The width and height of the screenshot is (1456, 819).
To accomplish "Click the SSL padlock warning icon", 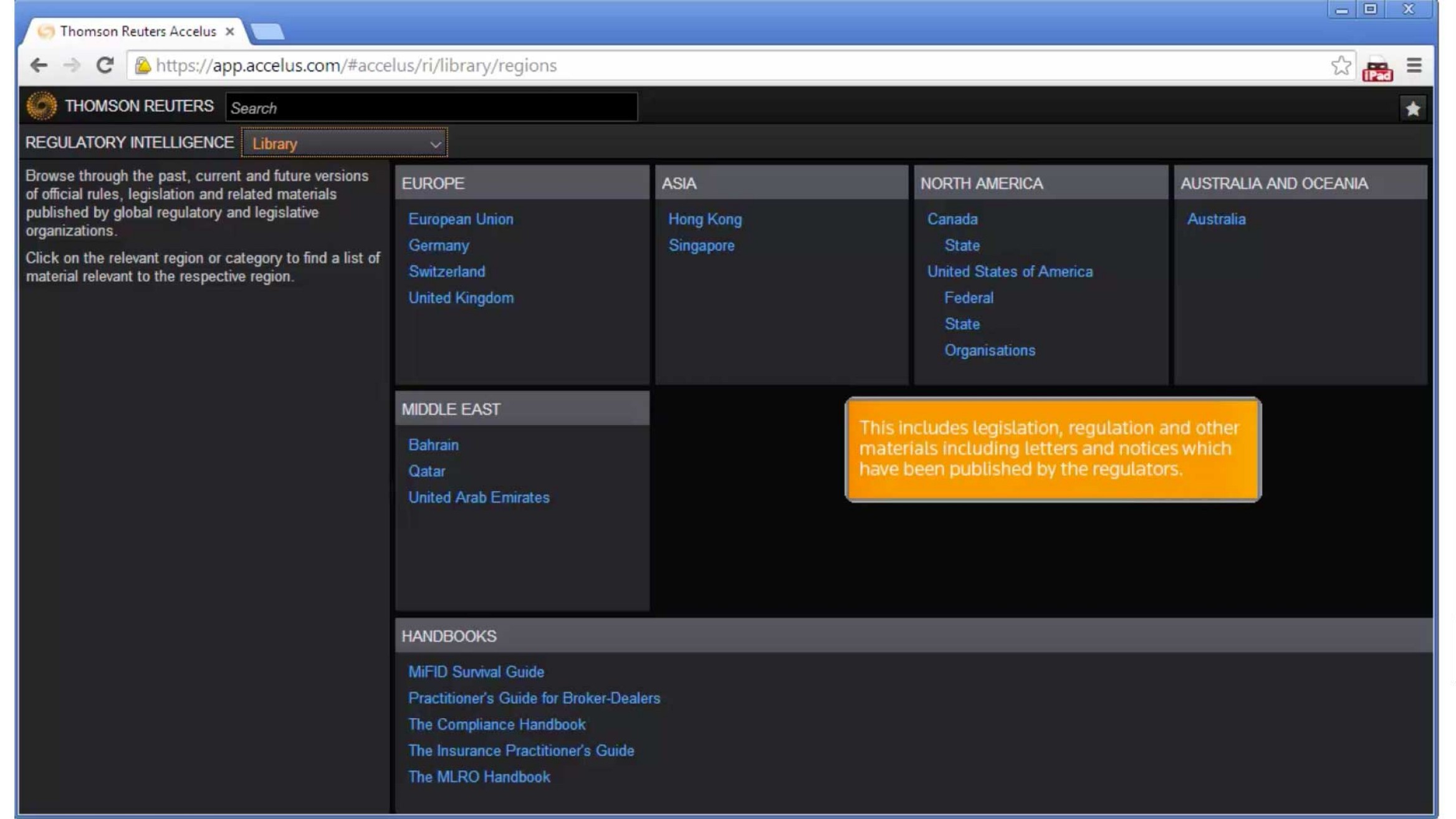I will pos(143,65).
